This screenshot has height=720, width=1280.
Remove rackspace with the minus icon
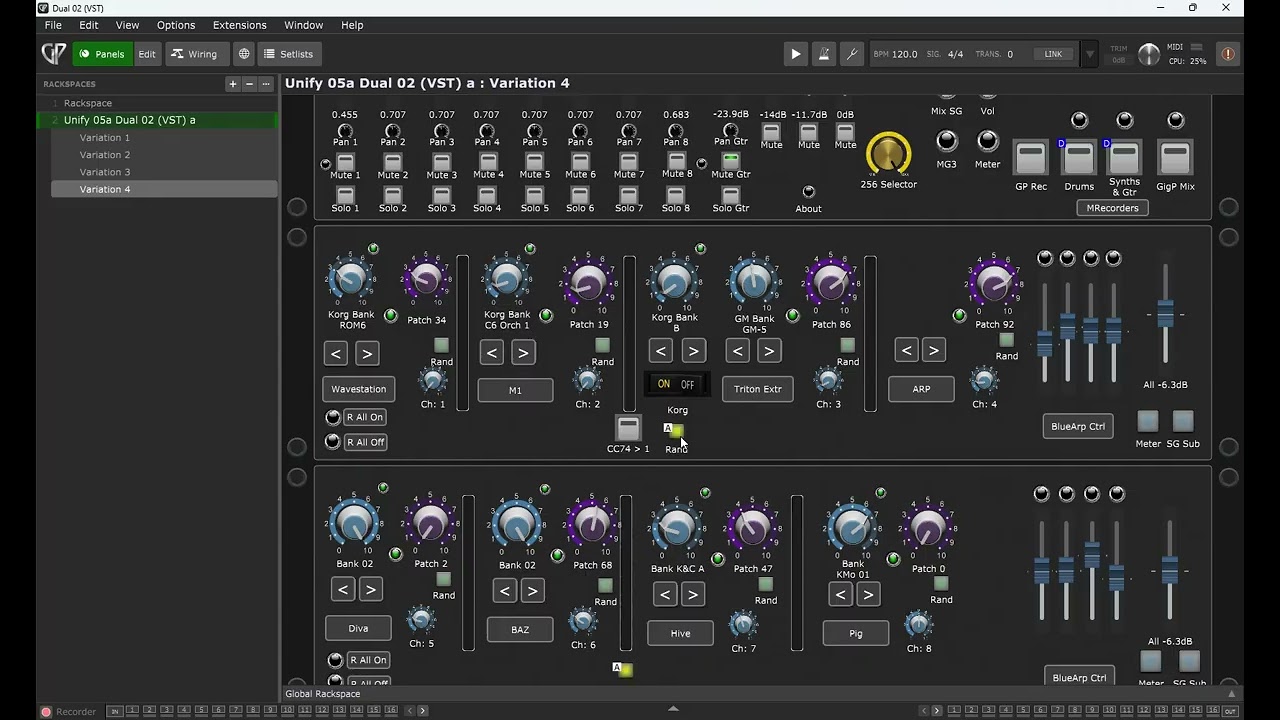(x=250, y=84)
